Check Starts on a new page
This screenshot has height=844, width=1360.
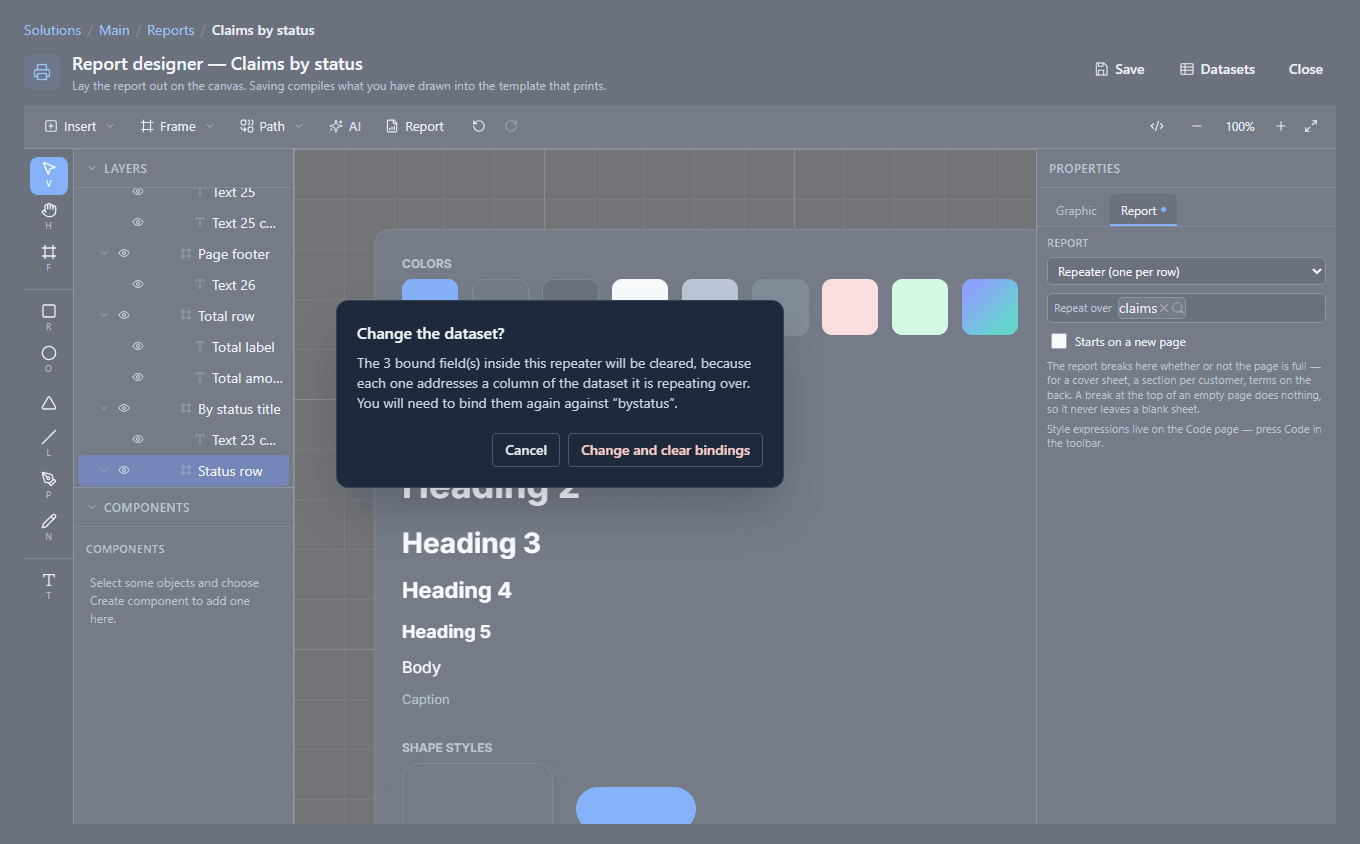pos(1059,341)
